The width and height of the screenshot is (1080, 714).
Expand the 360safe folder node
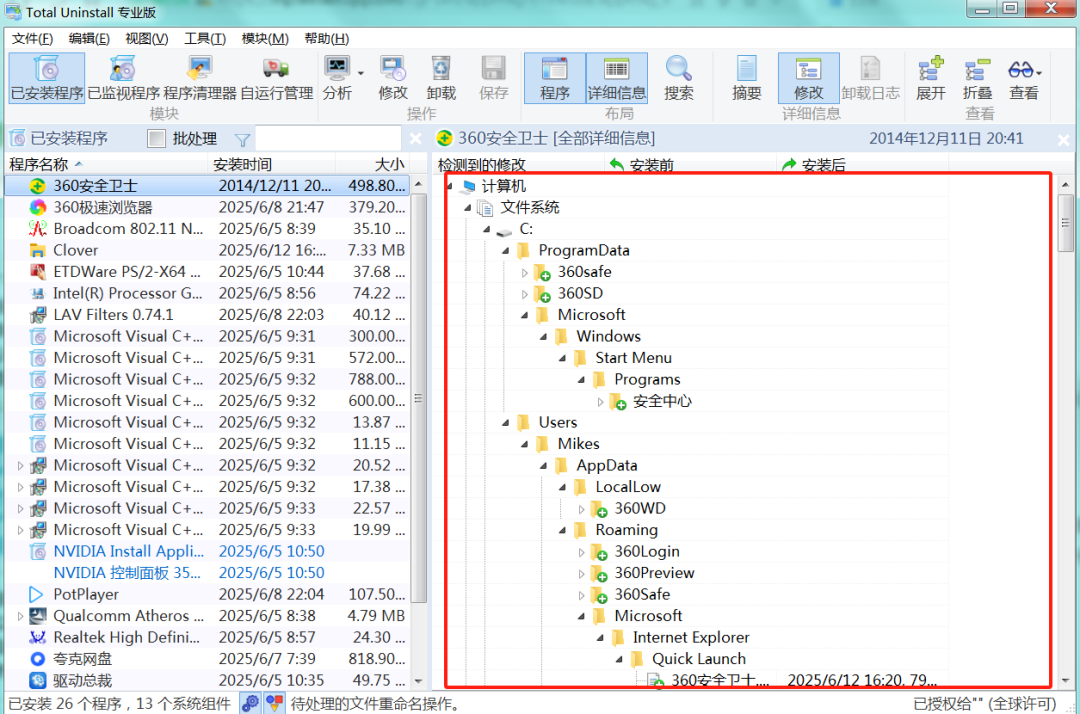click(x=525, y=273)
